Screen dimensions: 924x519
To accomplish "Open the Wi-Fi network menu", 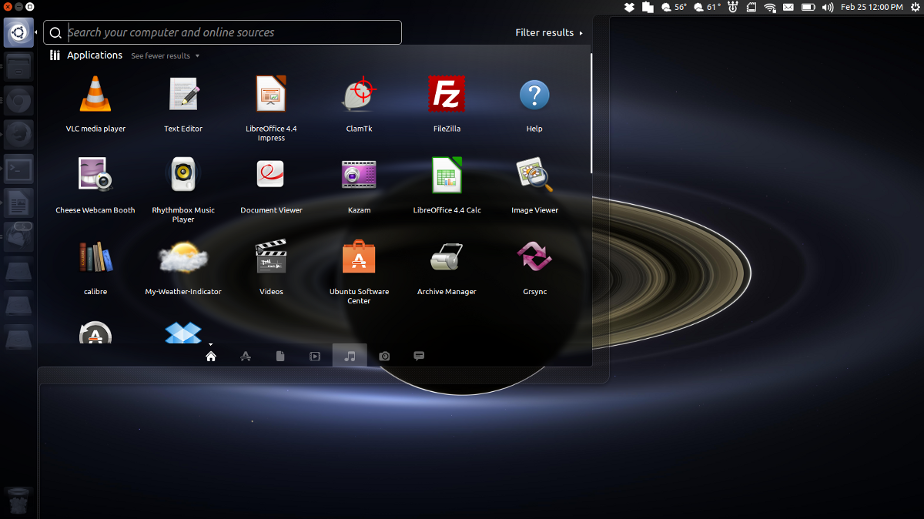I will (770, 7).
